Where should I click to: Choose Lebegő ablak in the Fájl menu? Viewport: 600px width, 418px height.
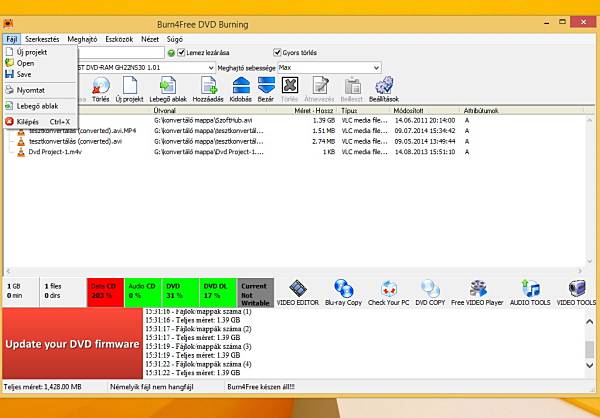(40, 106)
